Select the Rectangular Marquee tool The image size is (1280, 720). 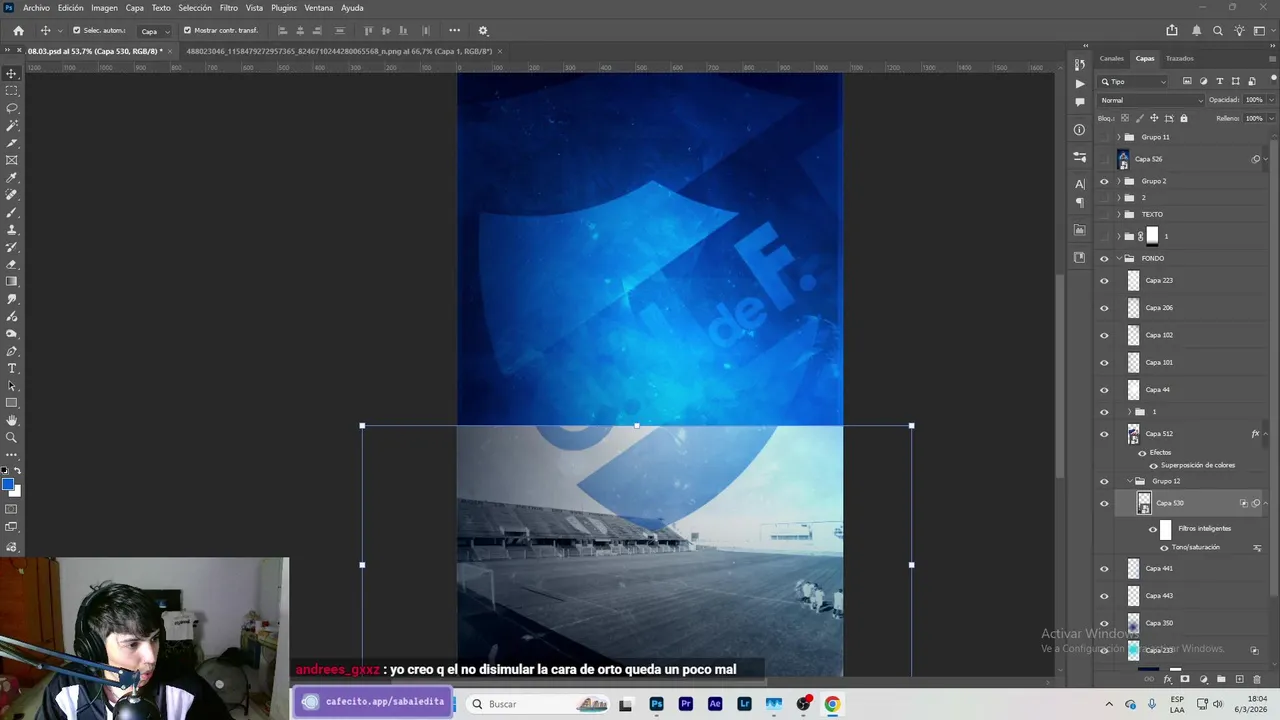tap(12, 91)
